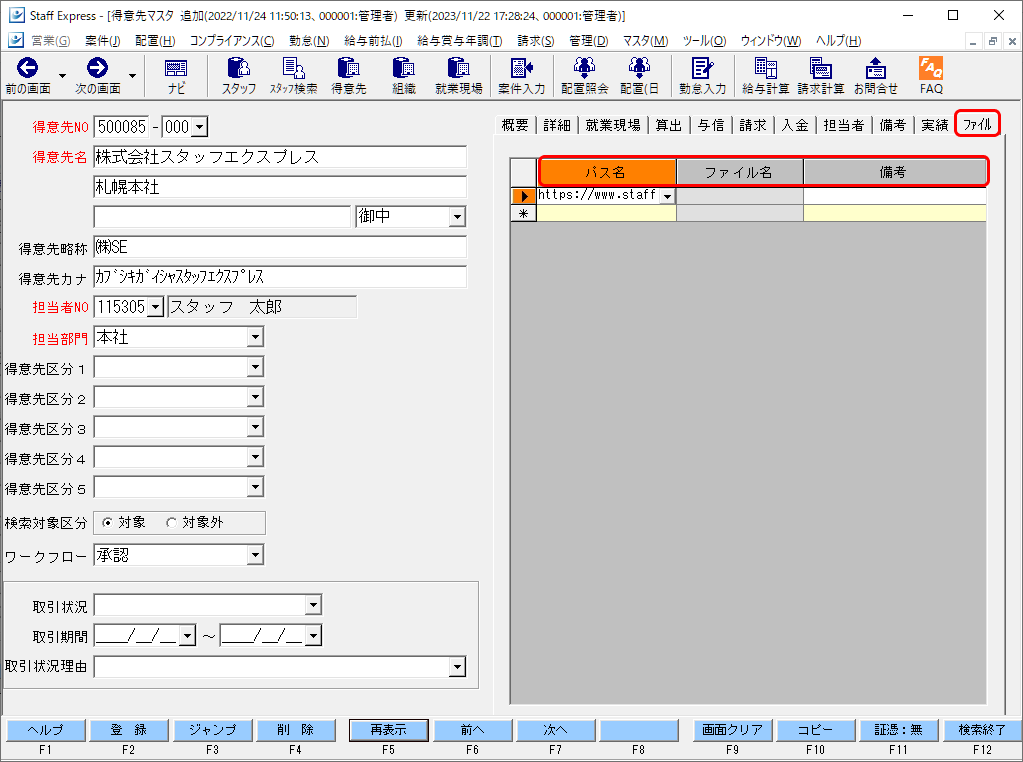Go back with the 前の画面 arrow icon

[x=27, y=68]
